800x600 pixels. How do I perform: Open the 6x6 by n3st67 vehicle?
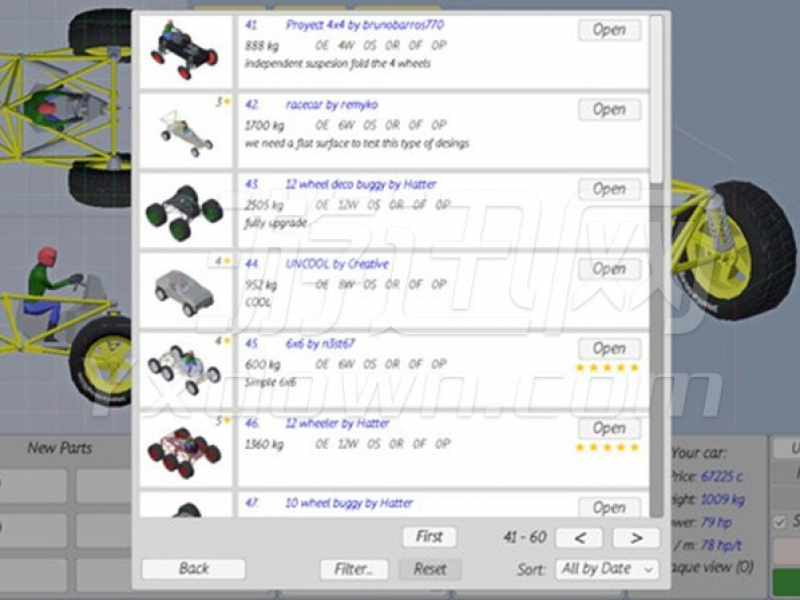(609, 348)
